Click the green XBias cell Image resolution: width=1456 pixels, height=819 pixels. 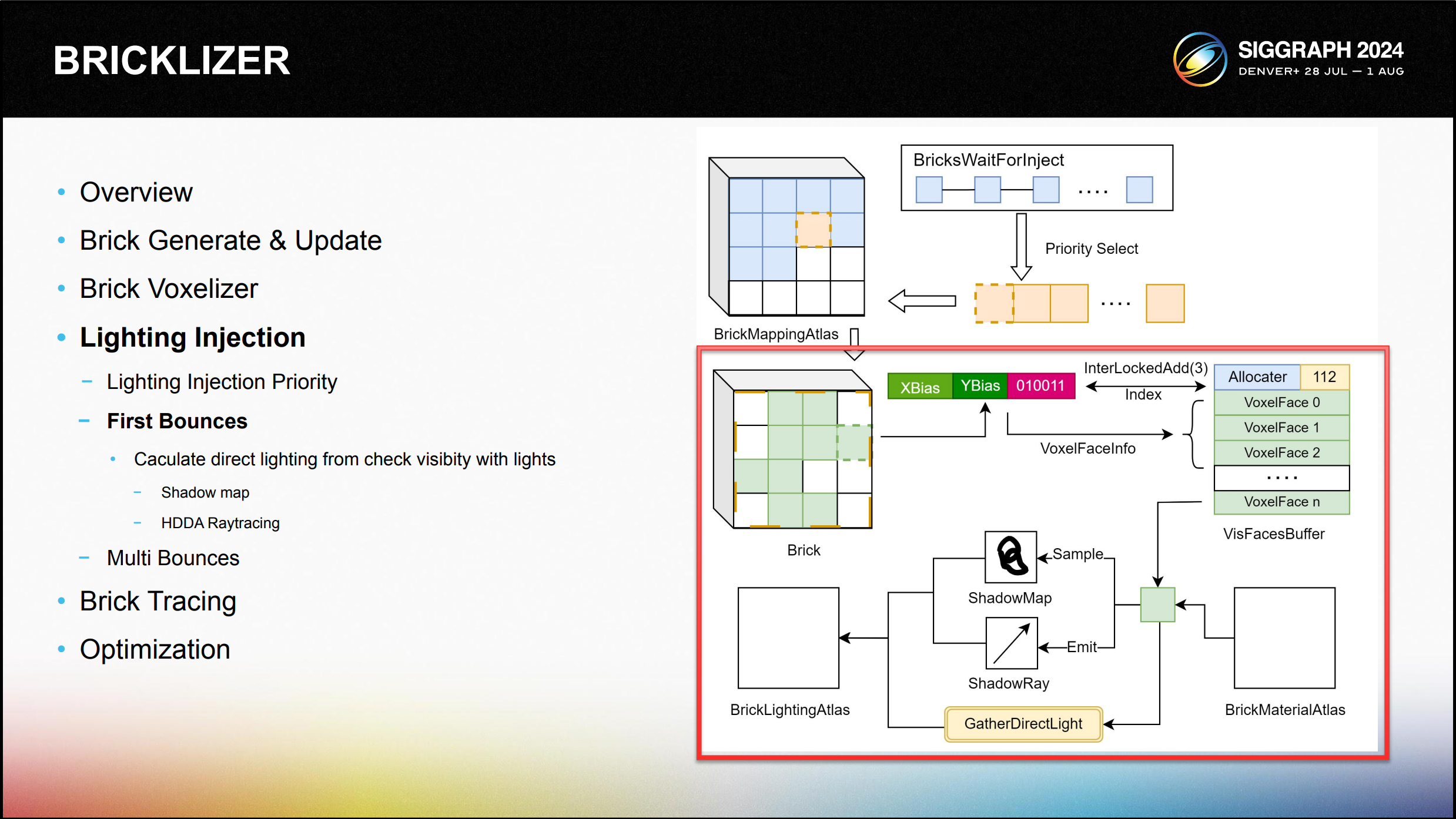[x=919, y=387]
